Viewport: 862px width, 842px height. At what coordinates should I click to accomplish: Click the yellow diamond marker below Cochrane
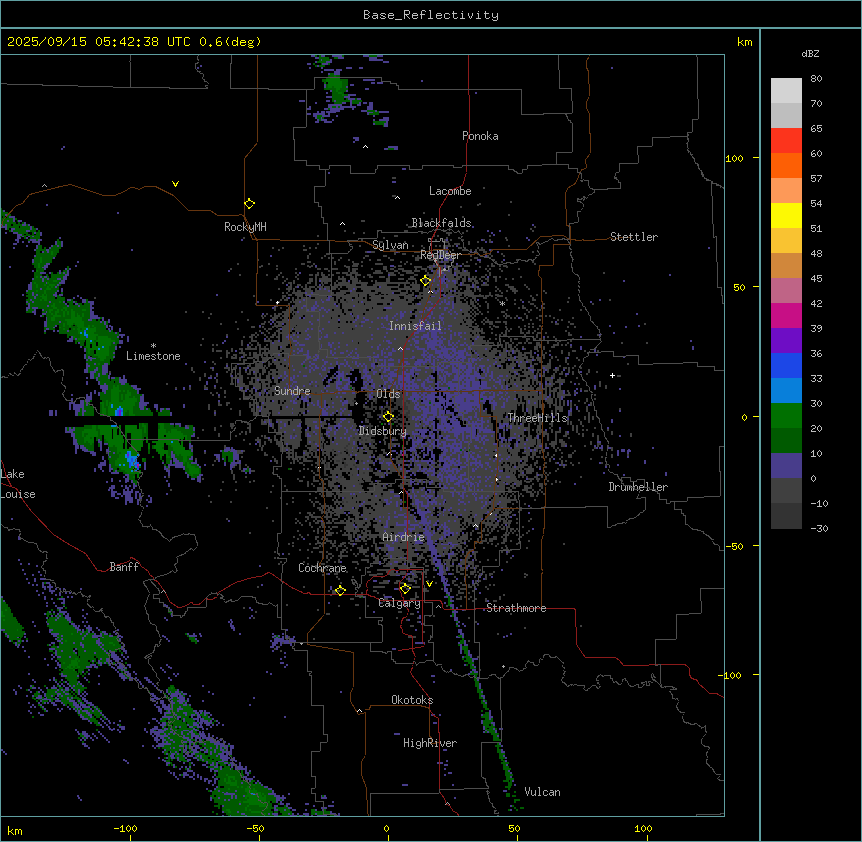click(x=340, y=590)
